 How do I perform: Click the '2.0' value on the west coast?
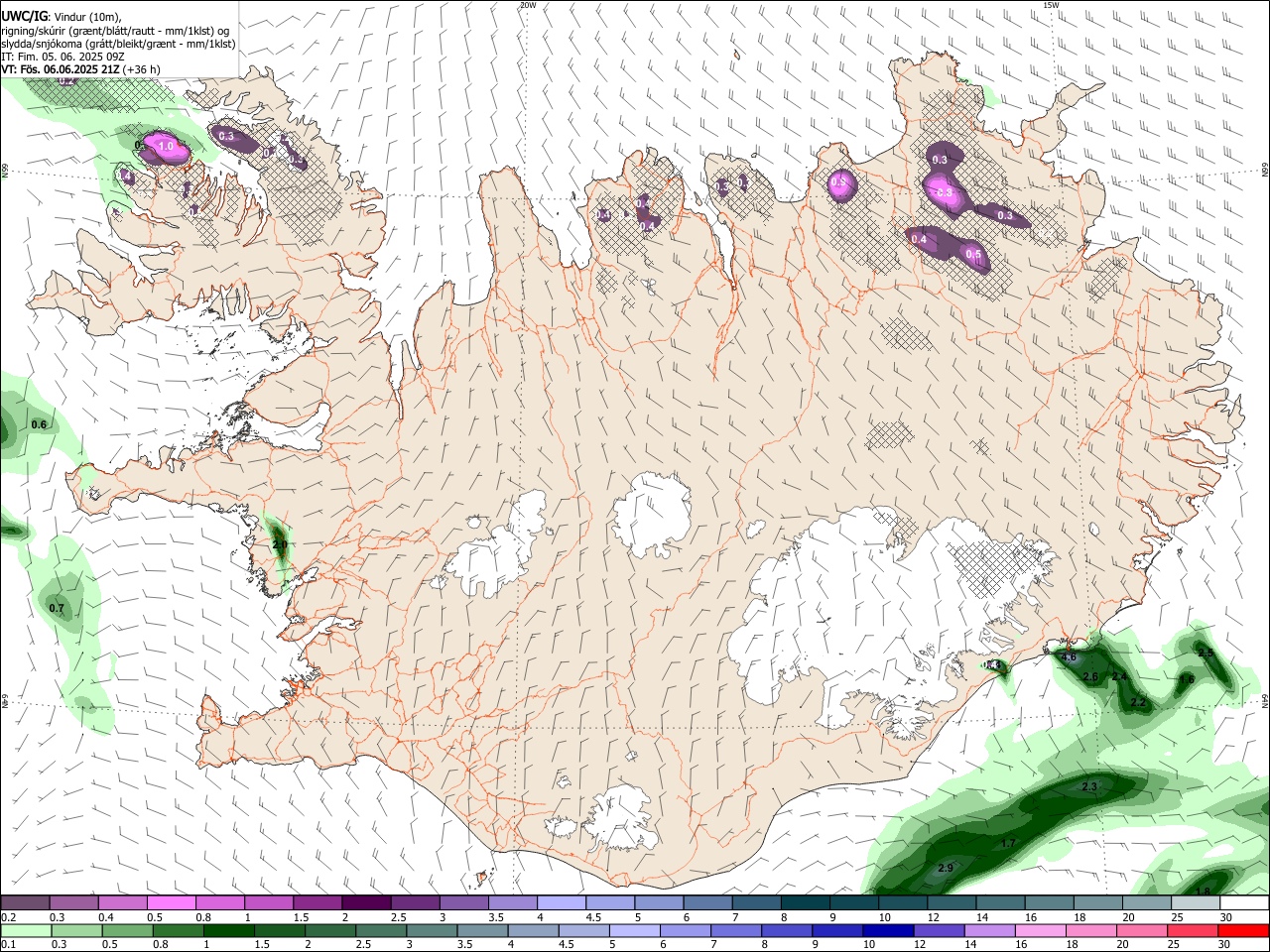[280, 544]
